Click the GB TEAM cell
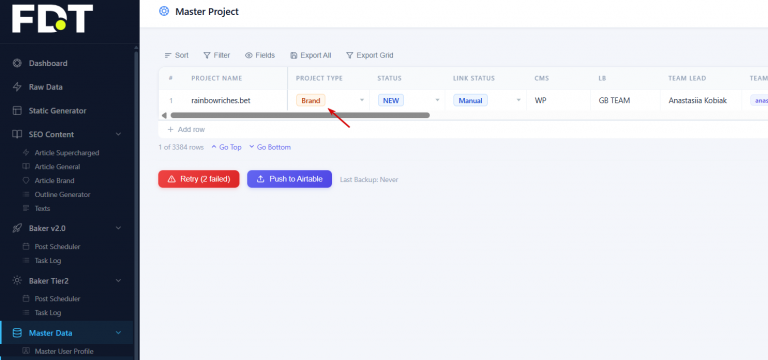768x360 pixels. click(614, 100)
